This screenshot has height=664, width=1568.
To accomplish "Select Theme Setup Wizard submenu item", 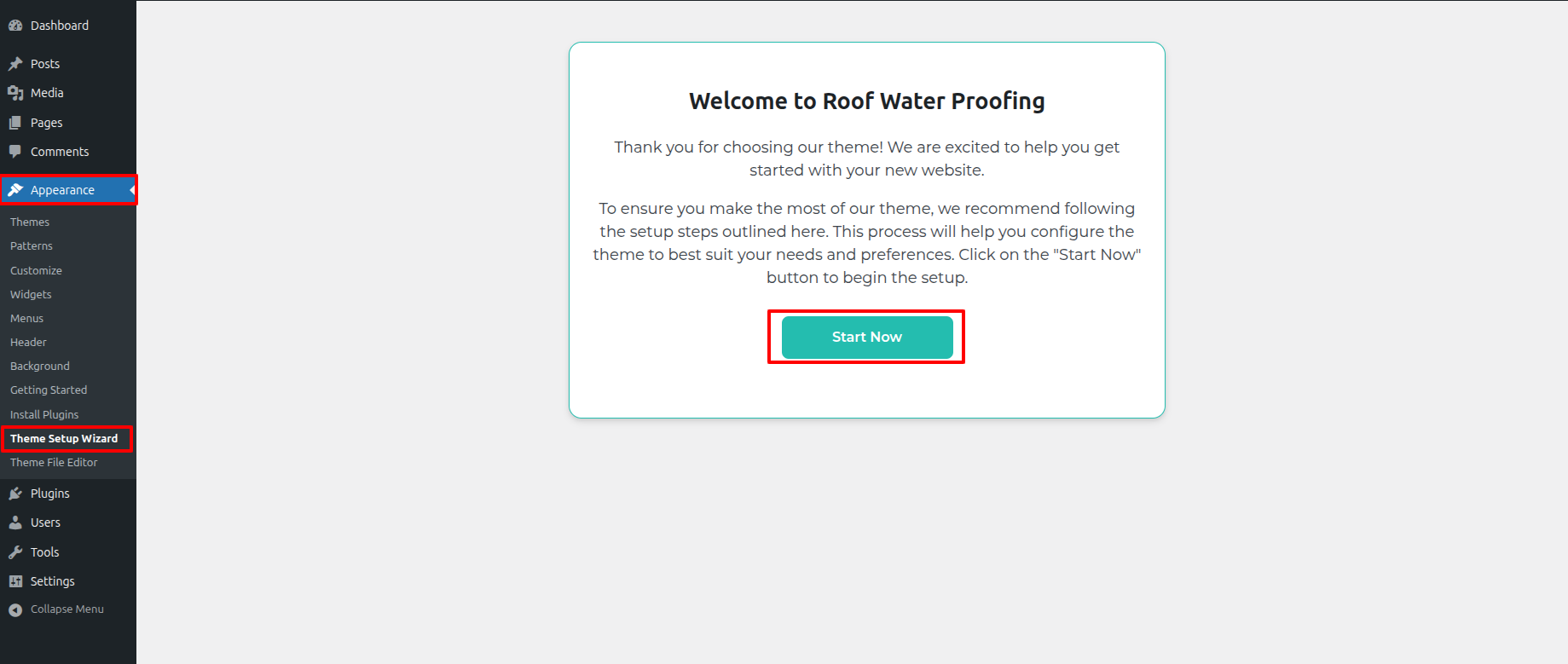I will [64, 439].
